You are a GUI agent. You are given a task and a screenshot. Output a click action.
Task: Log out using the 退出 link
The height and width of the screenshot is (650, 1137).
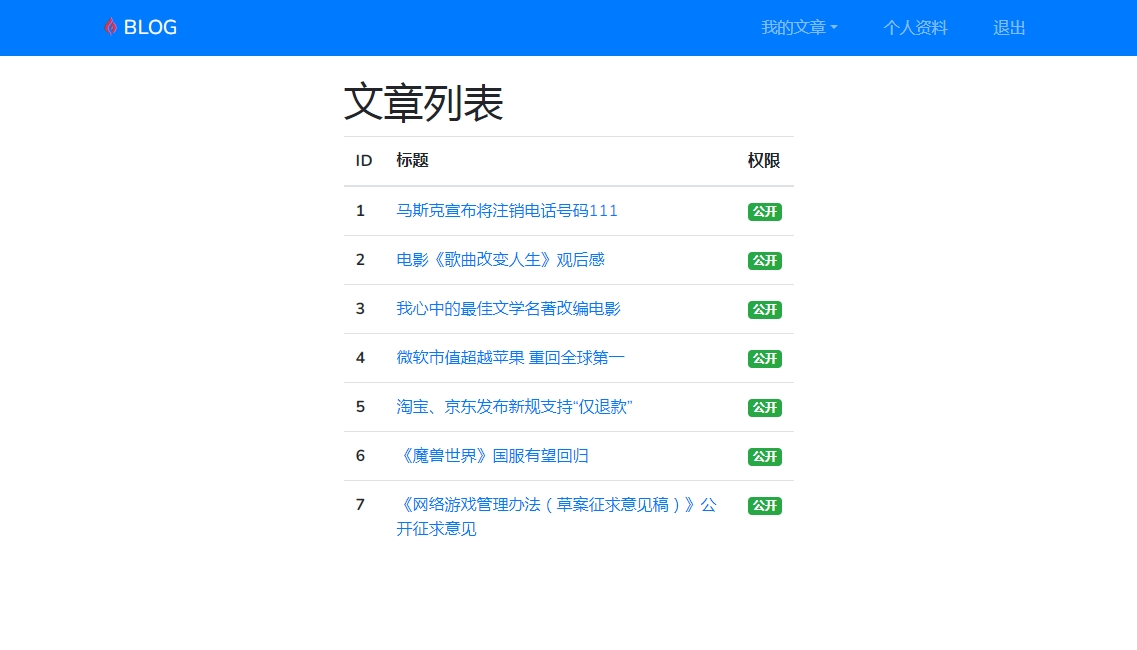1009,28
